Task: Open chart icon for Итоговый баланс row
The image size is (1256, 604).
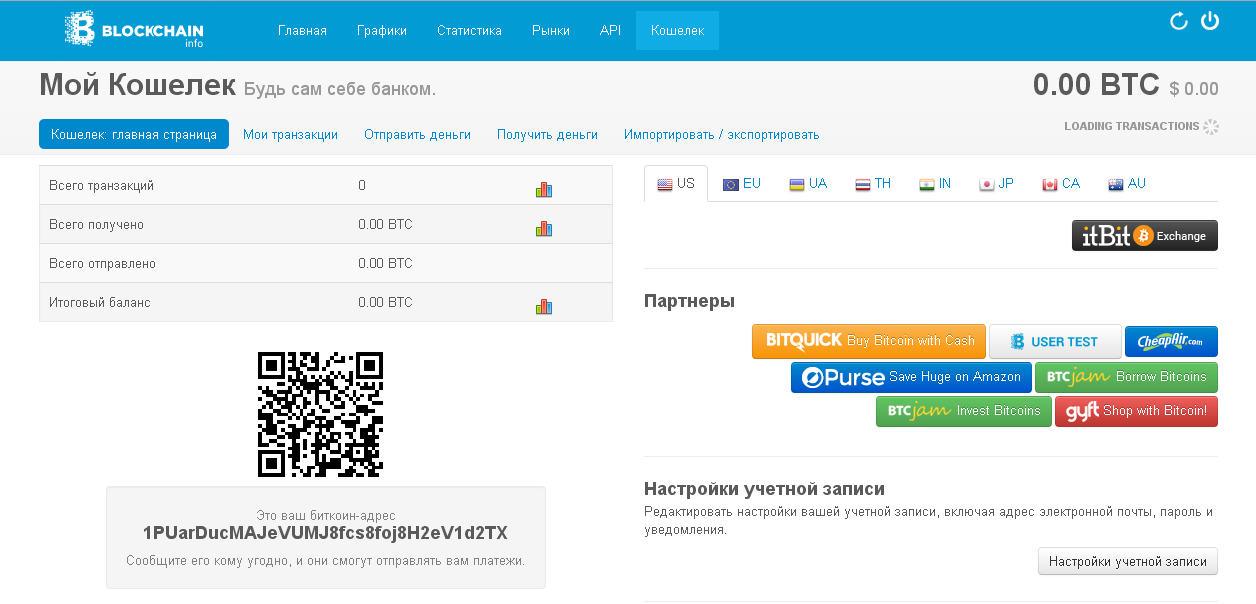Action: (544, 306)
